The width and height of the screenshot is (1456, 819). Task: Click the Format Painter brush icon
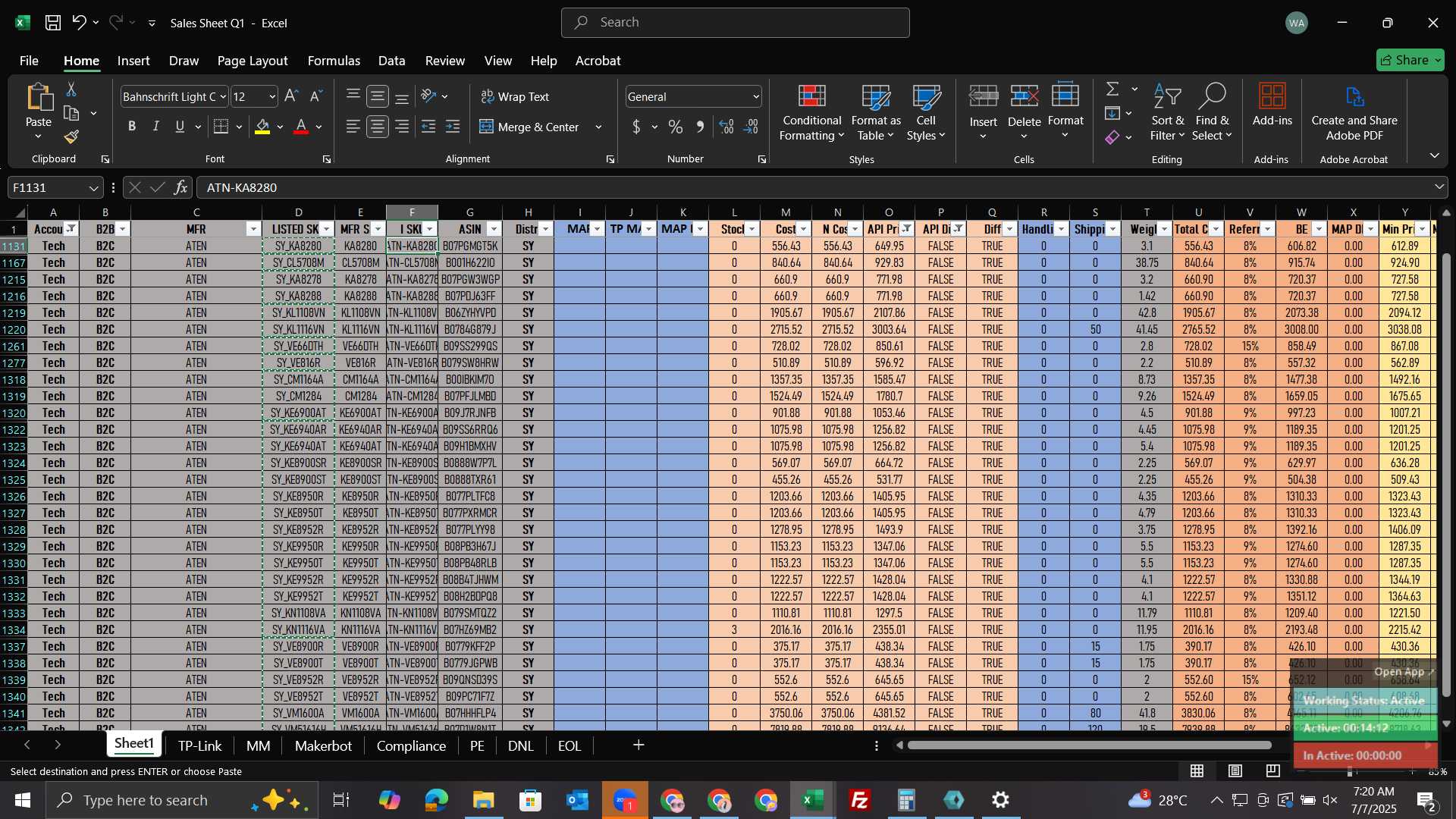[71, 136]
